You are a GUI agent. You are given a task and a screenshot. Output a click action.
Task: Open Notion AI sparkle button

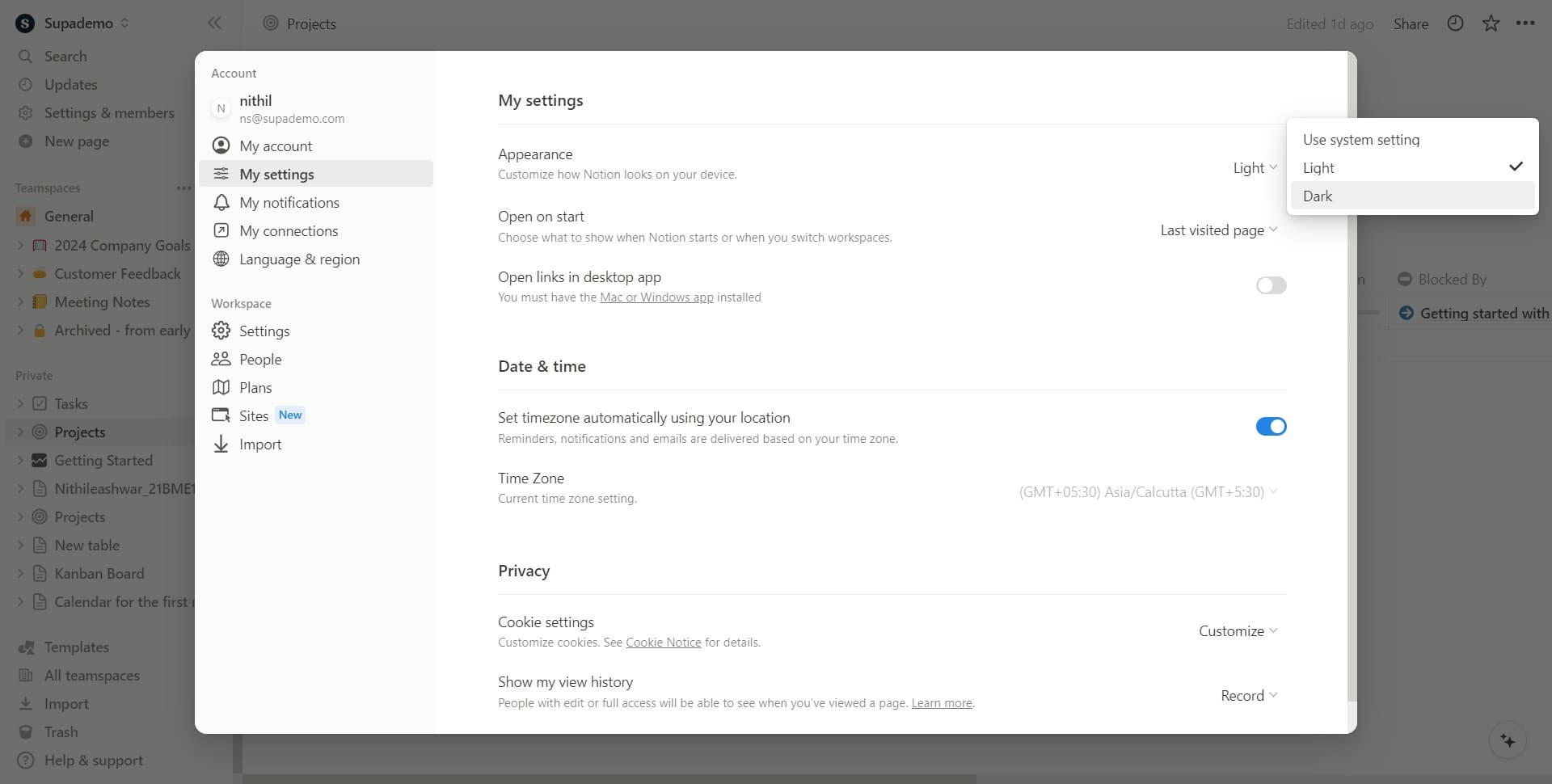(x=1508, y=740)
